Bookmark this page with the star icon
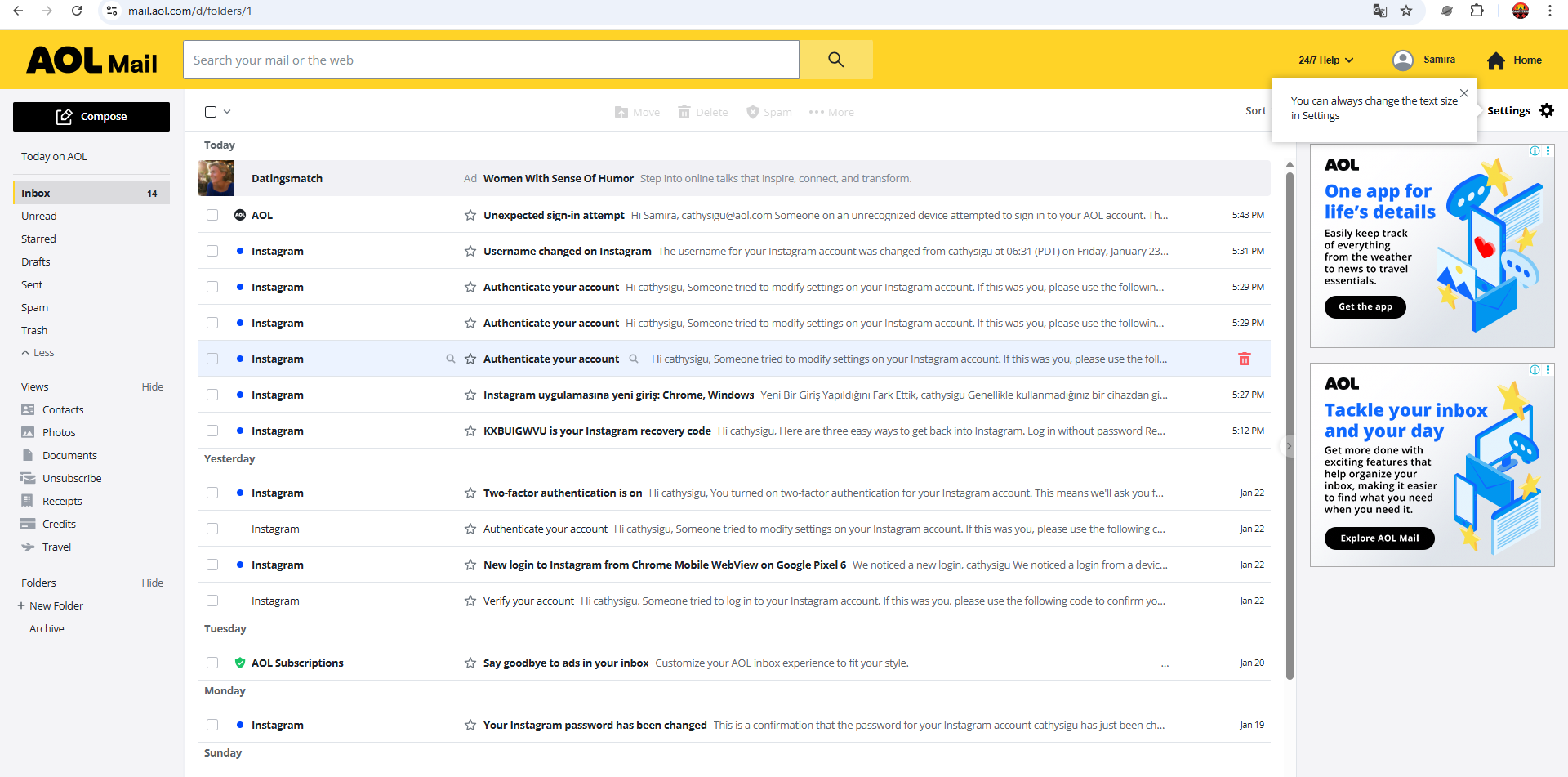This screenshot has height=777, width=1568. tap(1406, 11)
